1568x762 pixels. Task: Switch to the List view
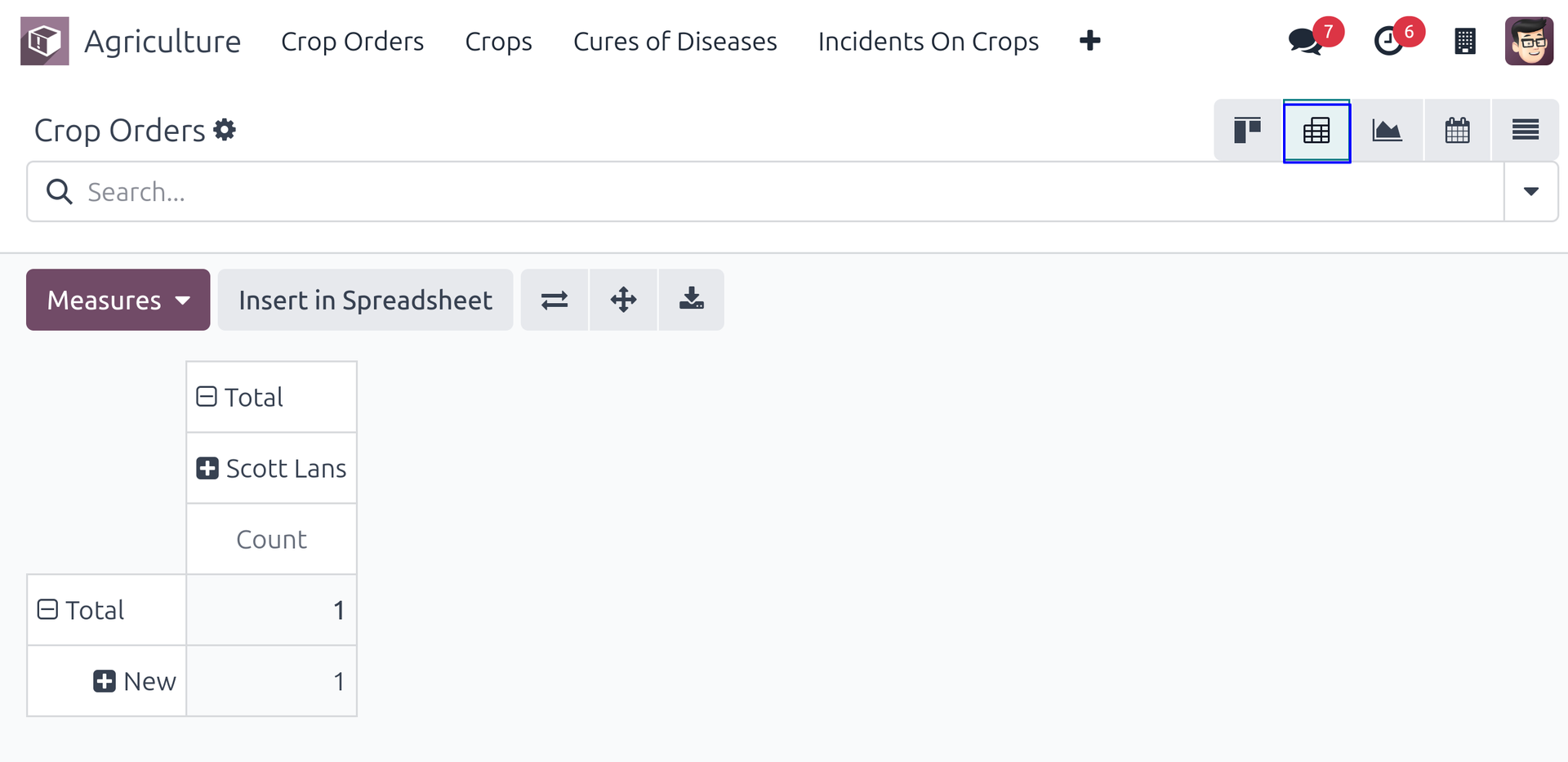1525,131
